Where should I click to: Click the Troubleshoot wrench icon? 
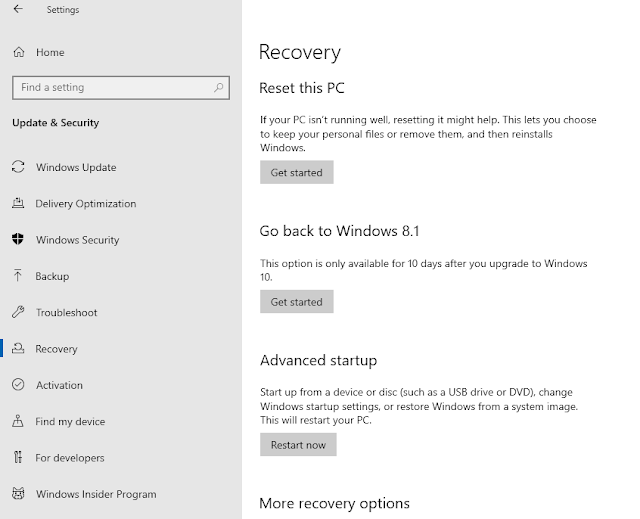pyautogui.click(x=18, y=312)
